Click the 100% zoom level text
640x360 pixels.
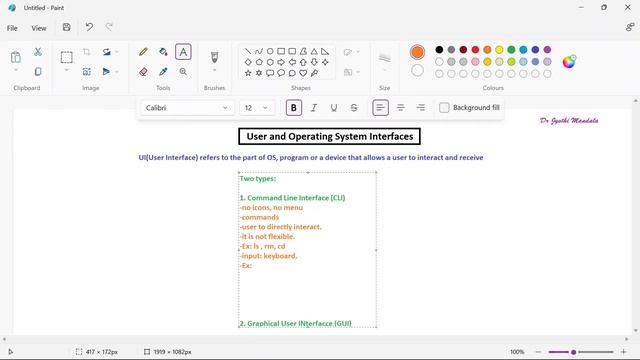pyautogui.click(x=517, y=352)
